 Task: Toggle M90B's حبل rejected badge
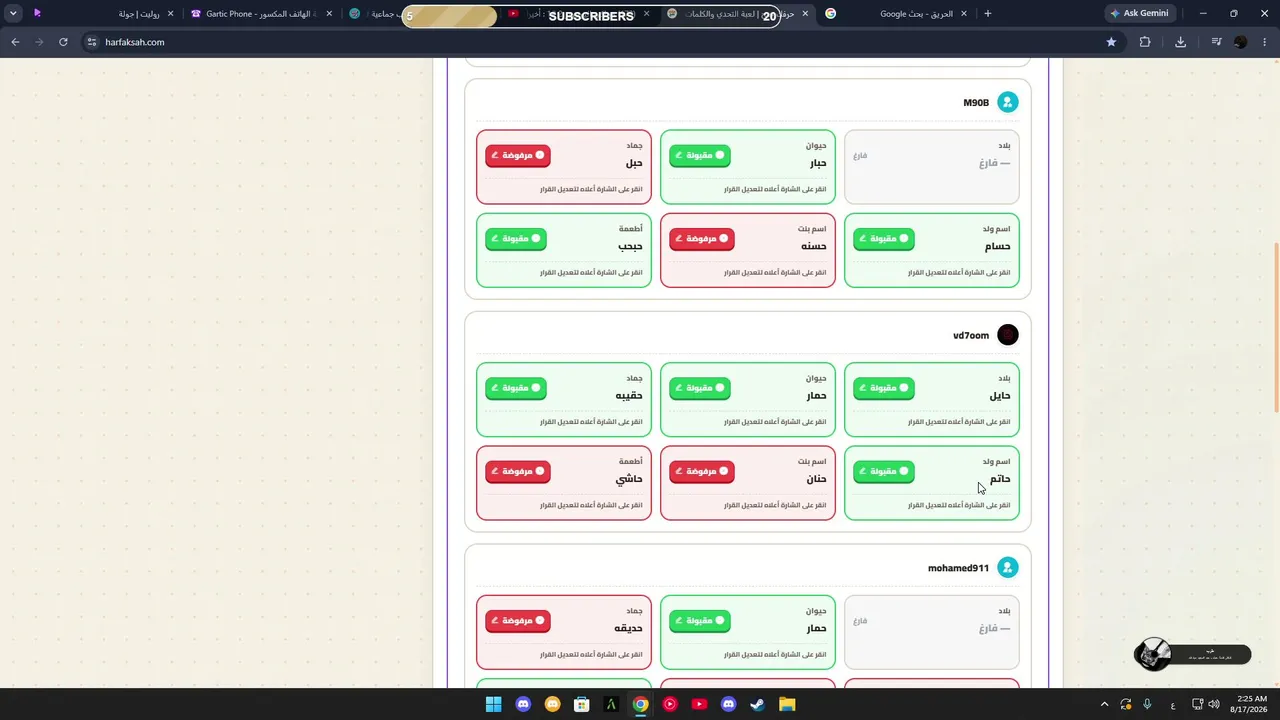click(x=517, y=156)
